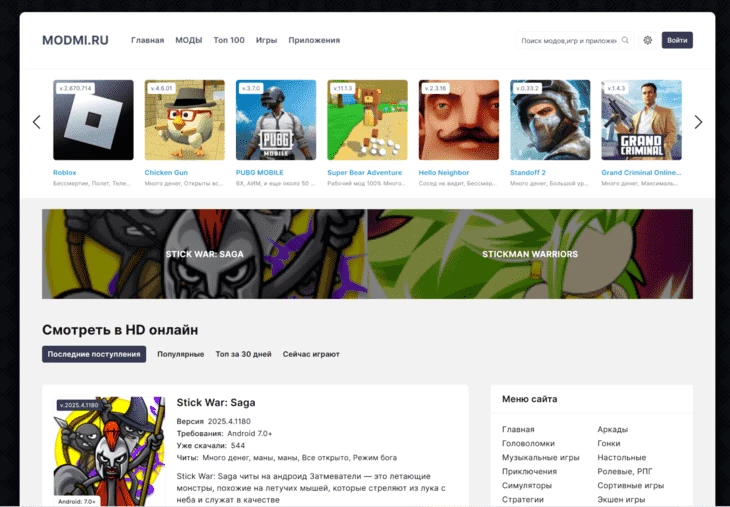Click the v.2025.4.1180 version badge
The width and height of the screenshot is (730, 507).
(x=79, y=405)
